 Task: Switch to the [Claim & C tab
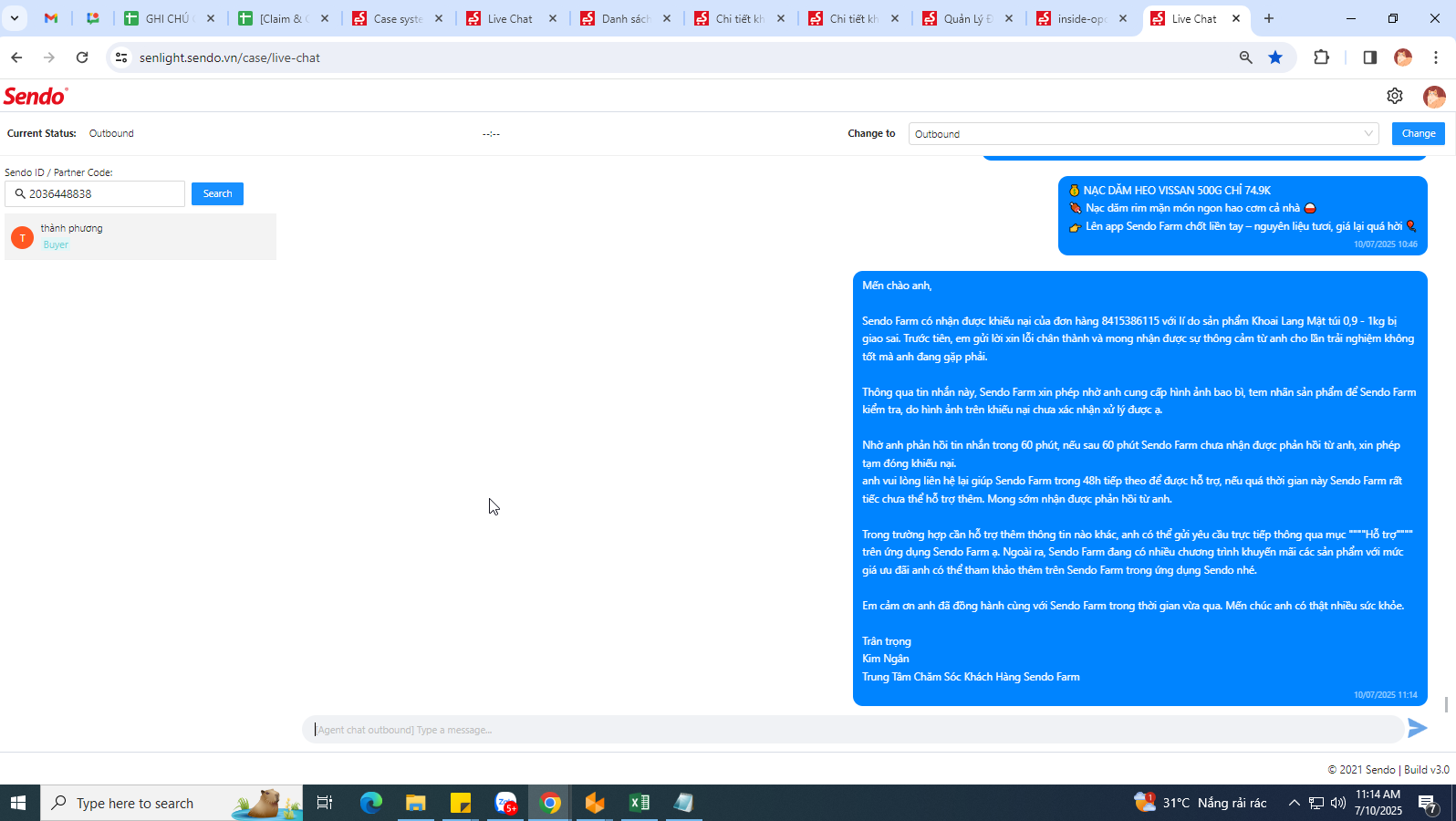pyautogui.click(x=284, y=18)
